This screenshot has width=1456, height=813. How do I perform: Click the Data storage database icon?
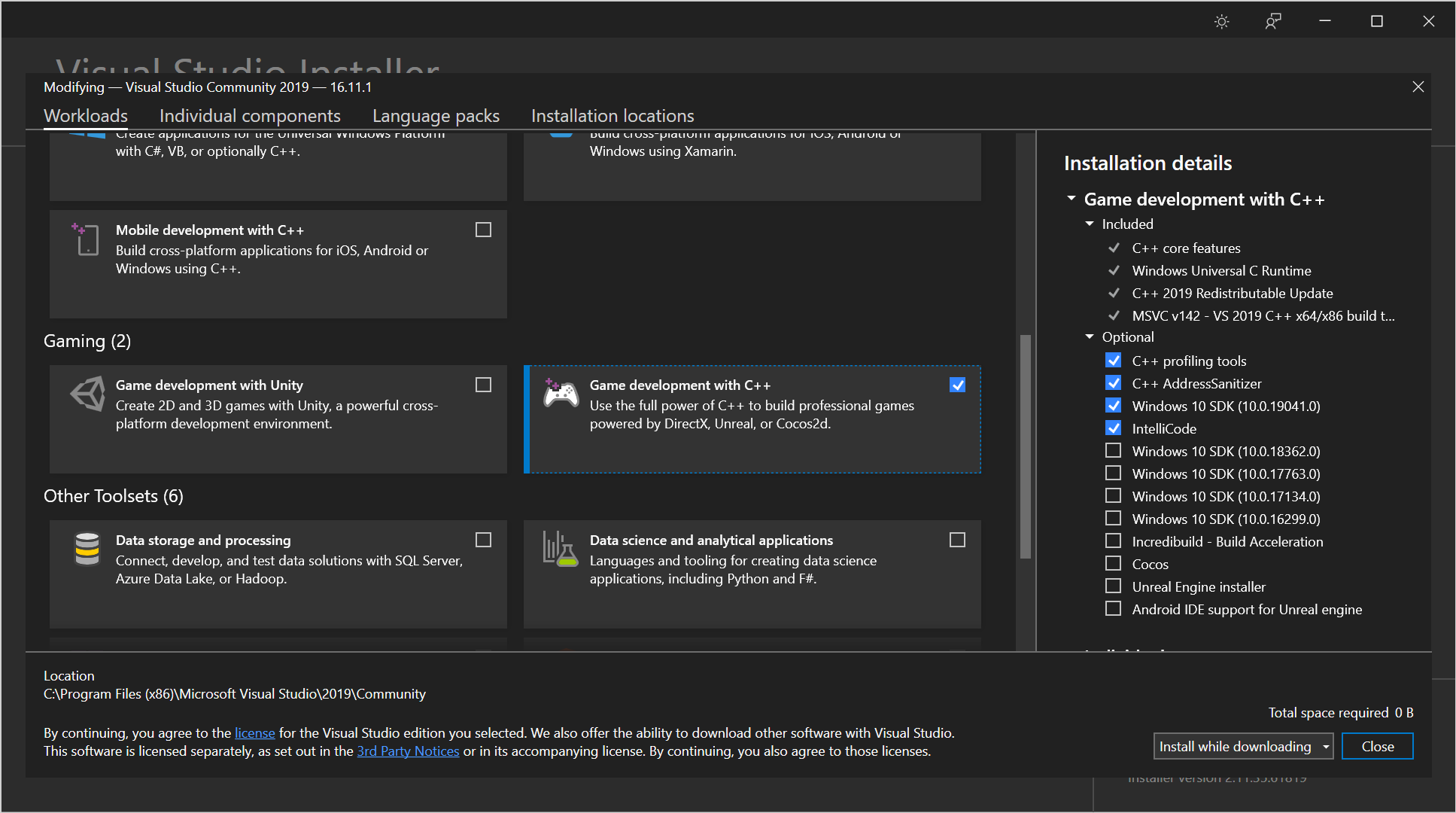coord(87,549)
